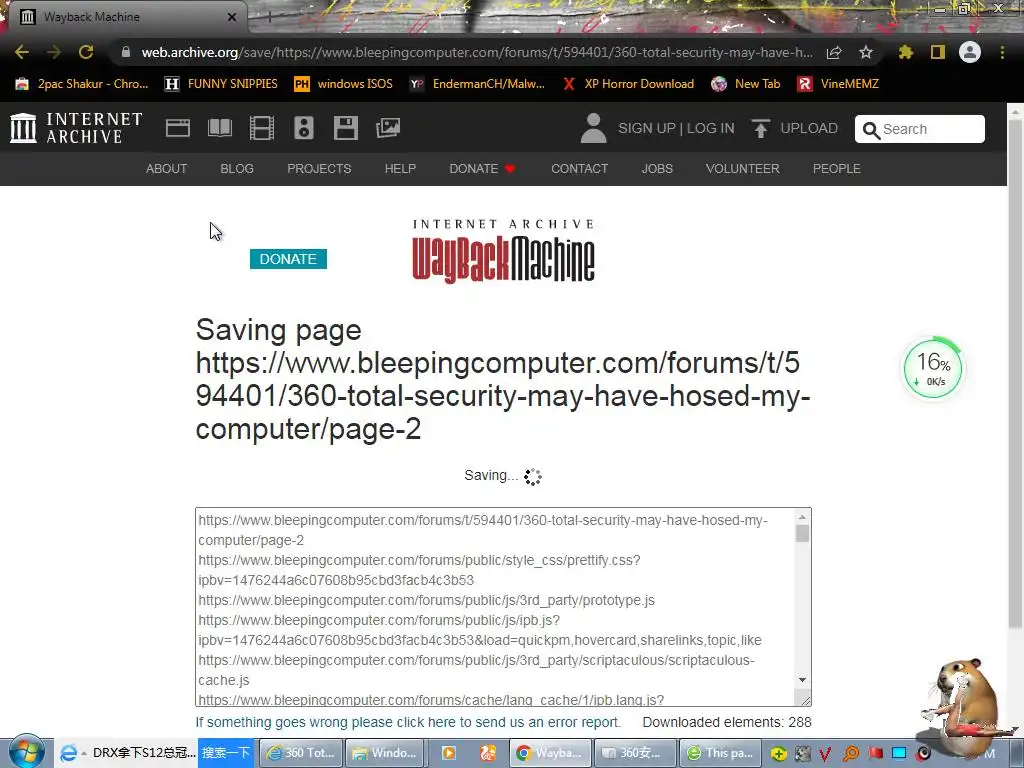The width and height of the screenshot is (1024, 768).
Task: Click the Internet Archive Search field
Action: click(x=920, y=129)
